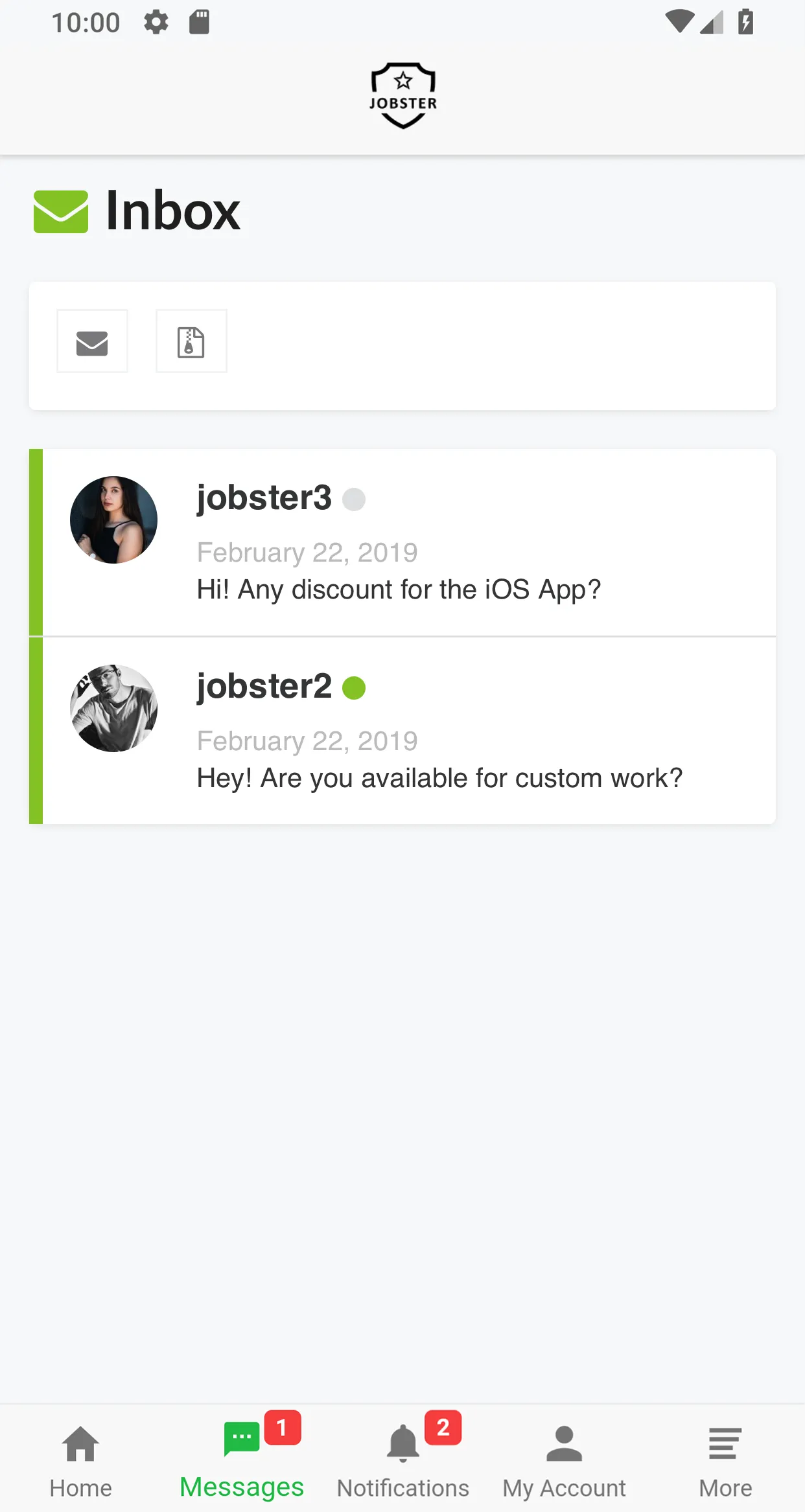This screenshot has width=805, height=1512.
Task: Click the date under jobster3
Action: coord(307,553)
